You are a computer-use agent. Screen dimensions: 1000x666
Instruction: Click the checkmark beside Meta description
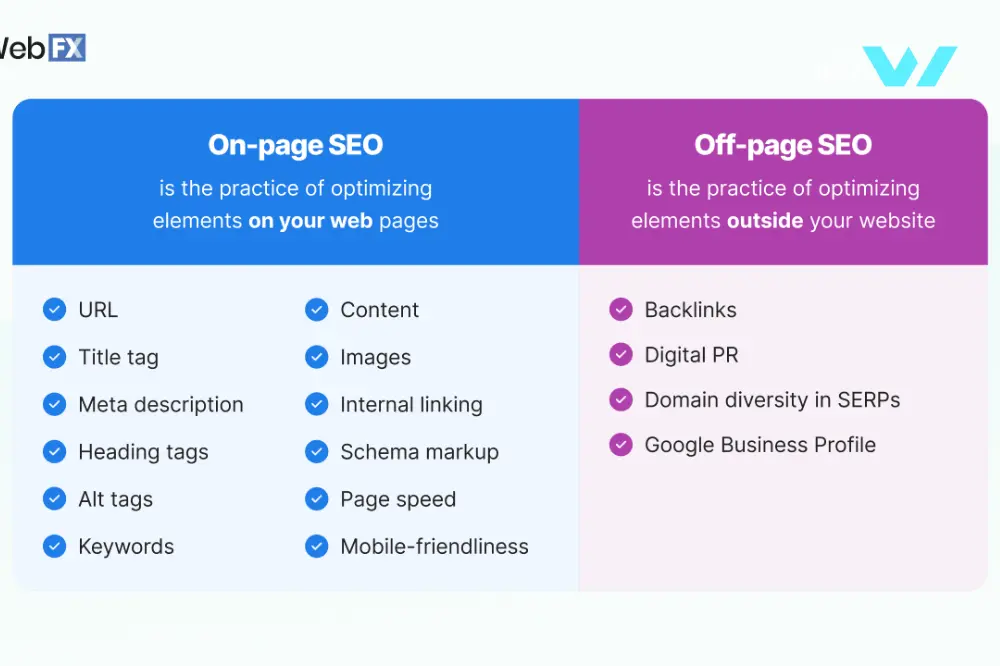coord(54,404)
